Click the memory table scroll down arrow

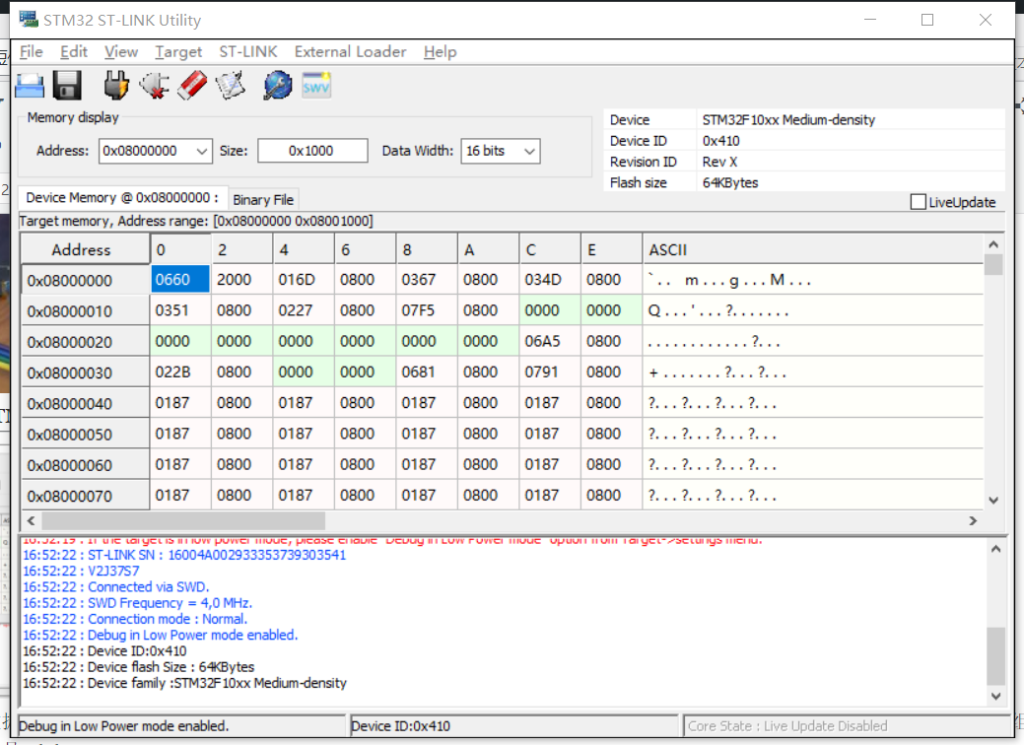[x=993, y=501]
